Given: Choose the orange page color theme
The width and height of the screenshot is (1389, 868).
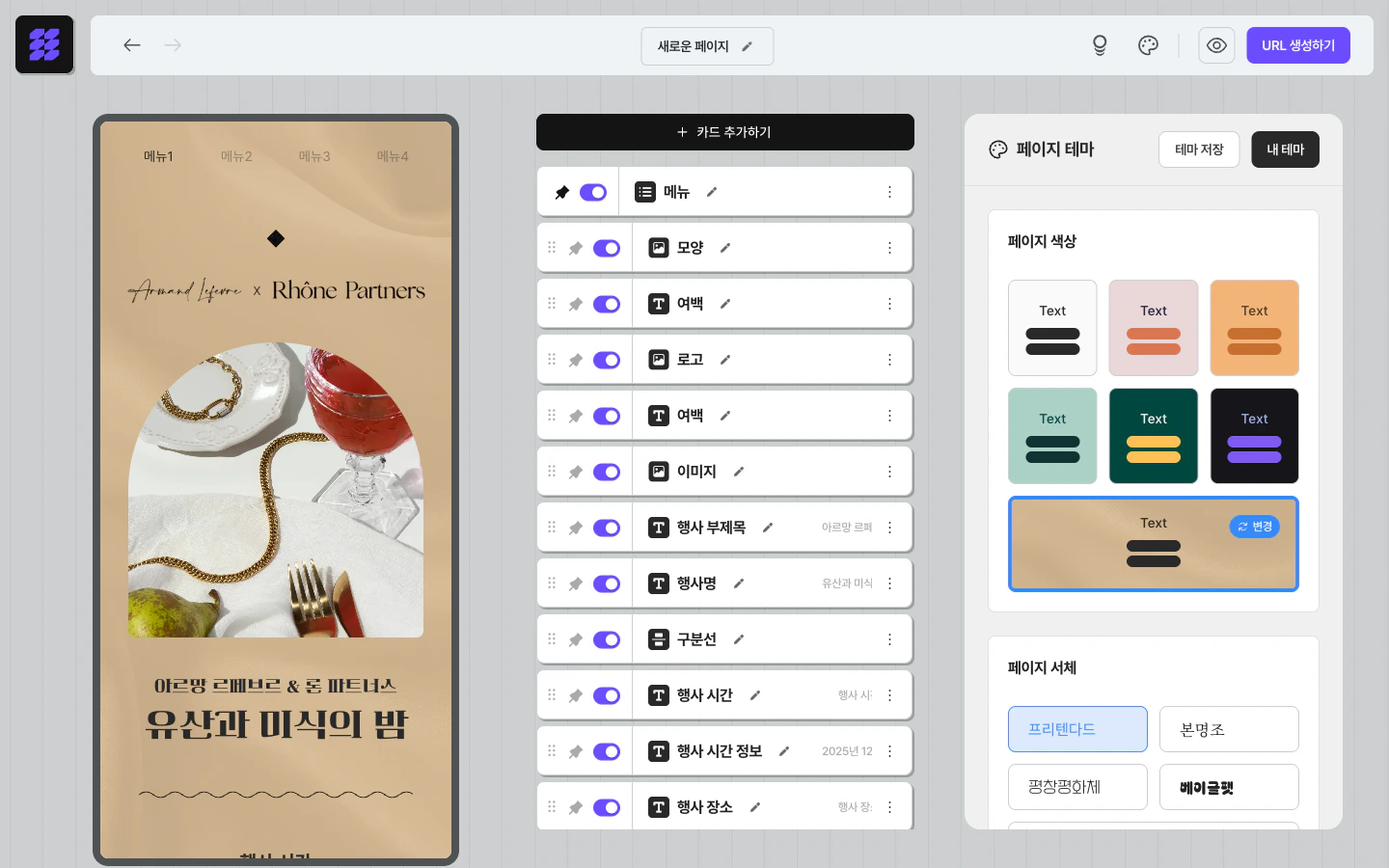Looking at the screenshot, I should [1254, 328].
